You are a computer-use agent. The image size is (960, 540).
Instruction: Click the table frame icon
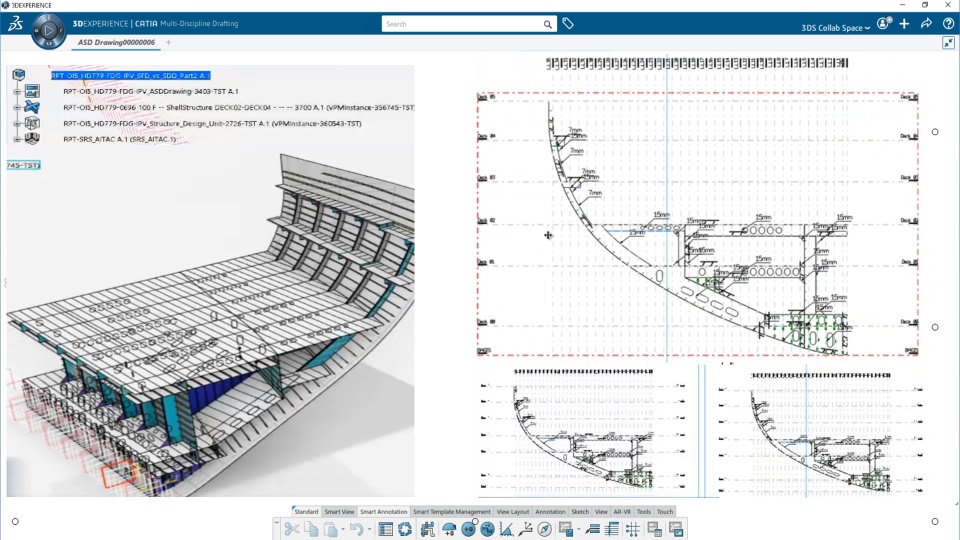654,529
